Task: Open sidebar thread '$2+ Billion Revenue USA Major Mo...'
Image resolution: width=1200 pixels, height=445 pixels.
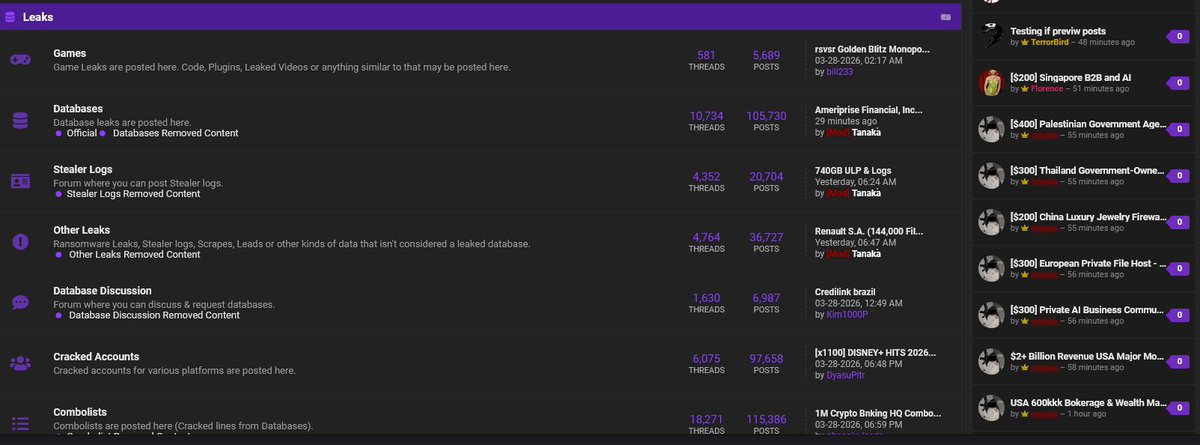Action: tap(1088, 355)
